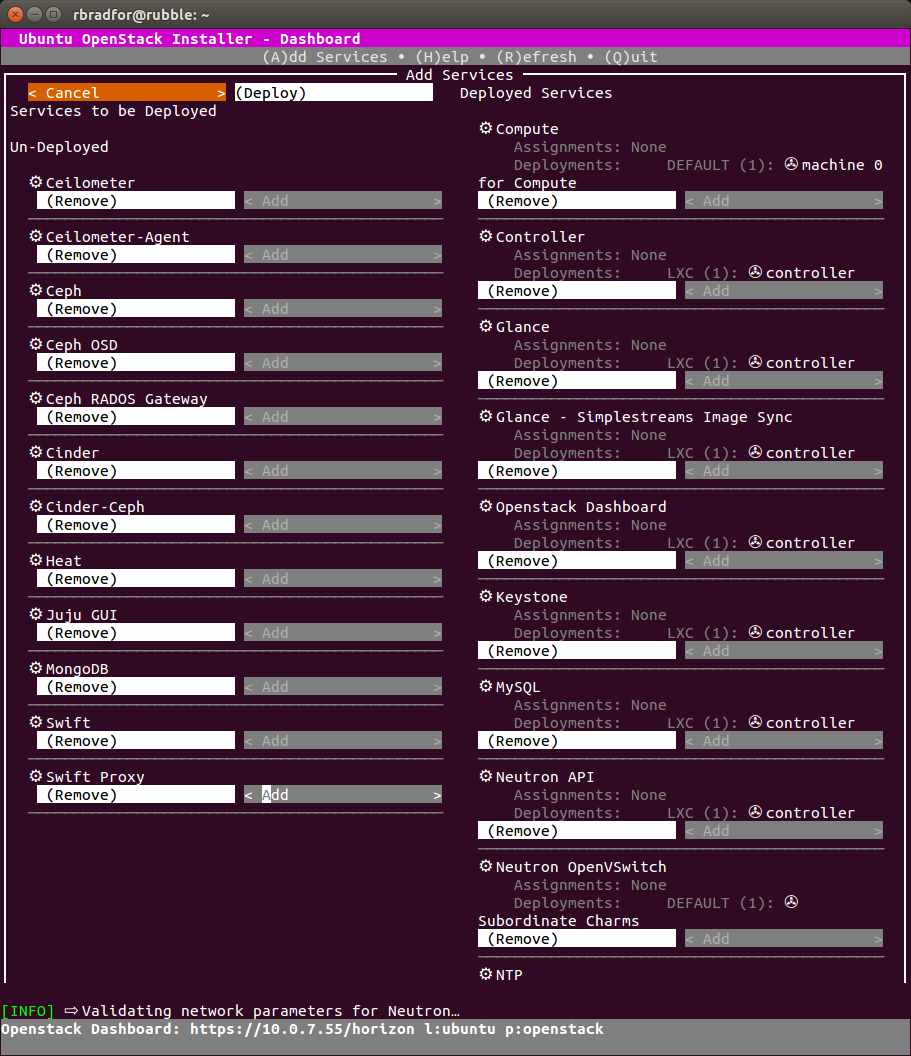Add the Ceph service
The width and height of the screenshot is (911, 1056).
pyautogui.click(x=343, y=308)
